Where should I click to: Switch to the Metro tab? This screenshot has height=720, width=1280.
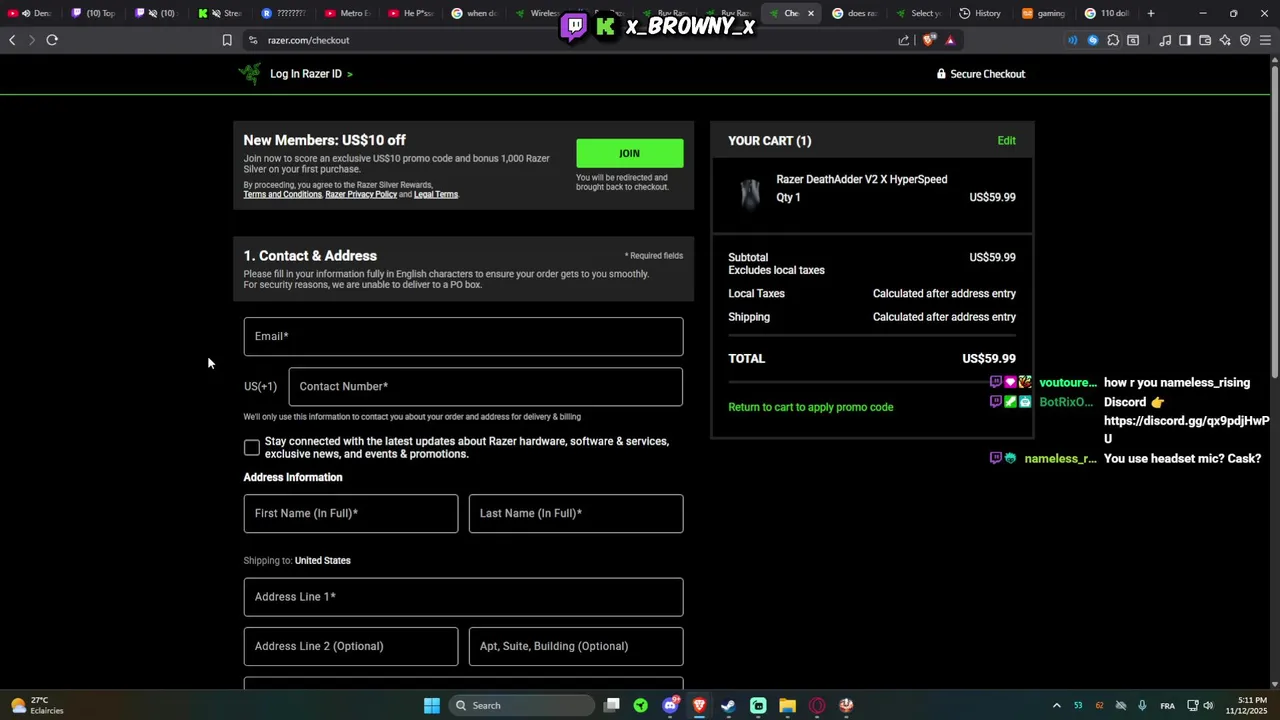point(347,13)
